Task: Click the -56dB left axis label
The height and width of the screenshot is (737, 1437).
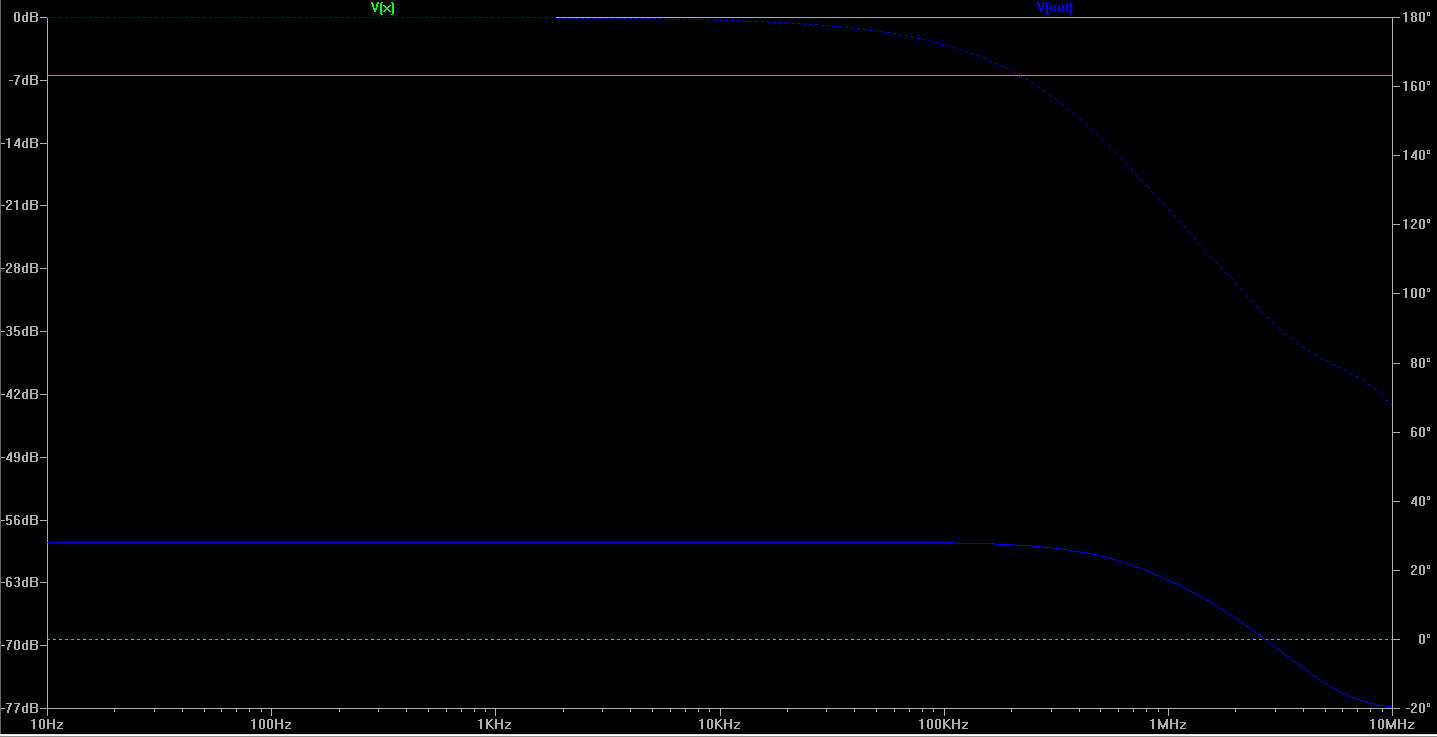Action: coord(21,521)
